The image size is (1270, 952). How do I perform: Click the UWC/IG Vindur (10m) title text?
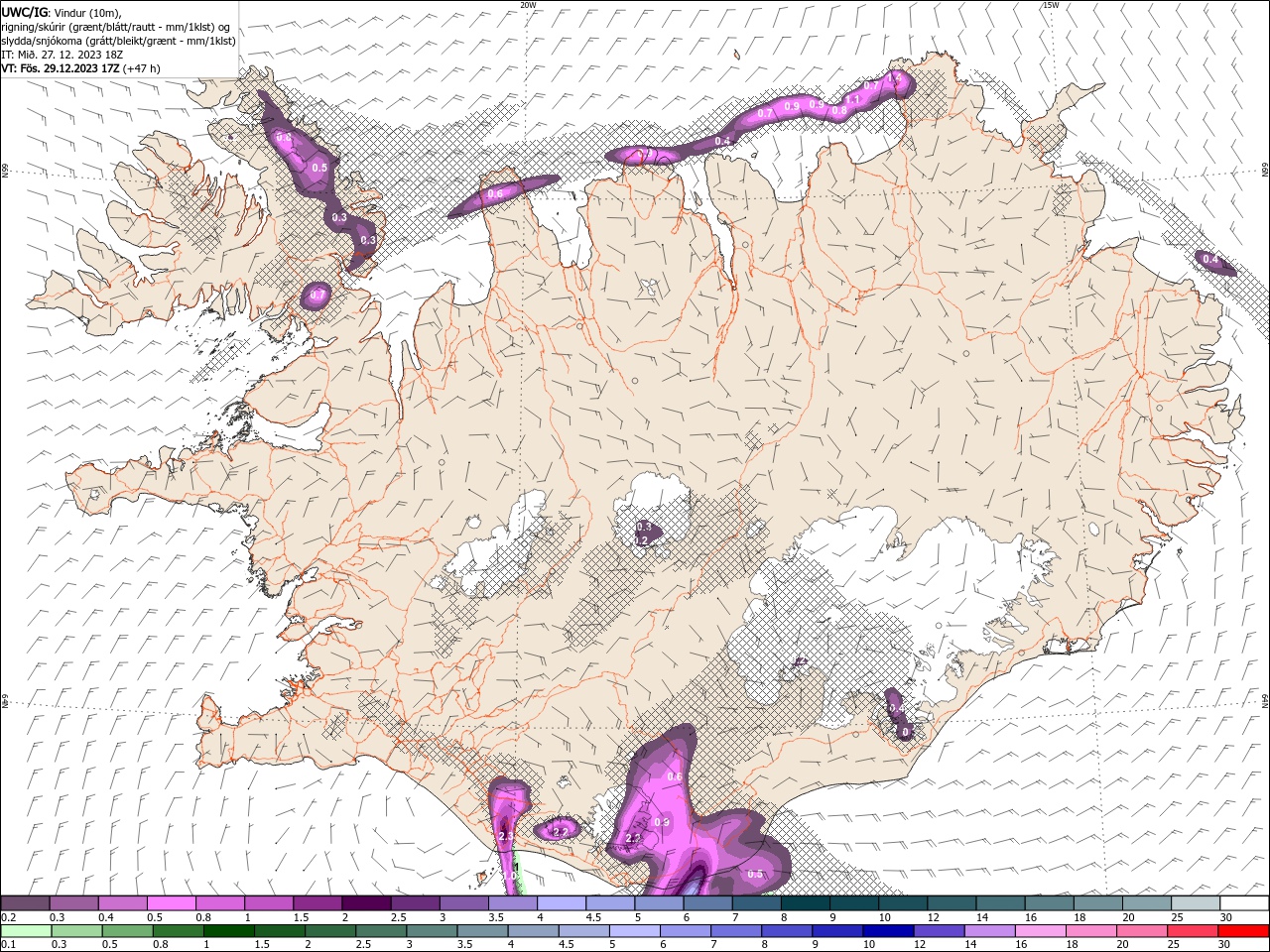61,12
